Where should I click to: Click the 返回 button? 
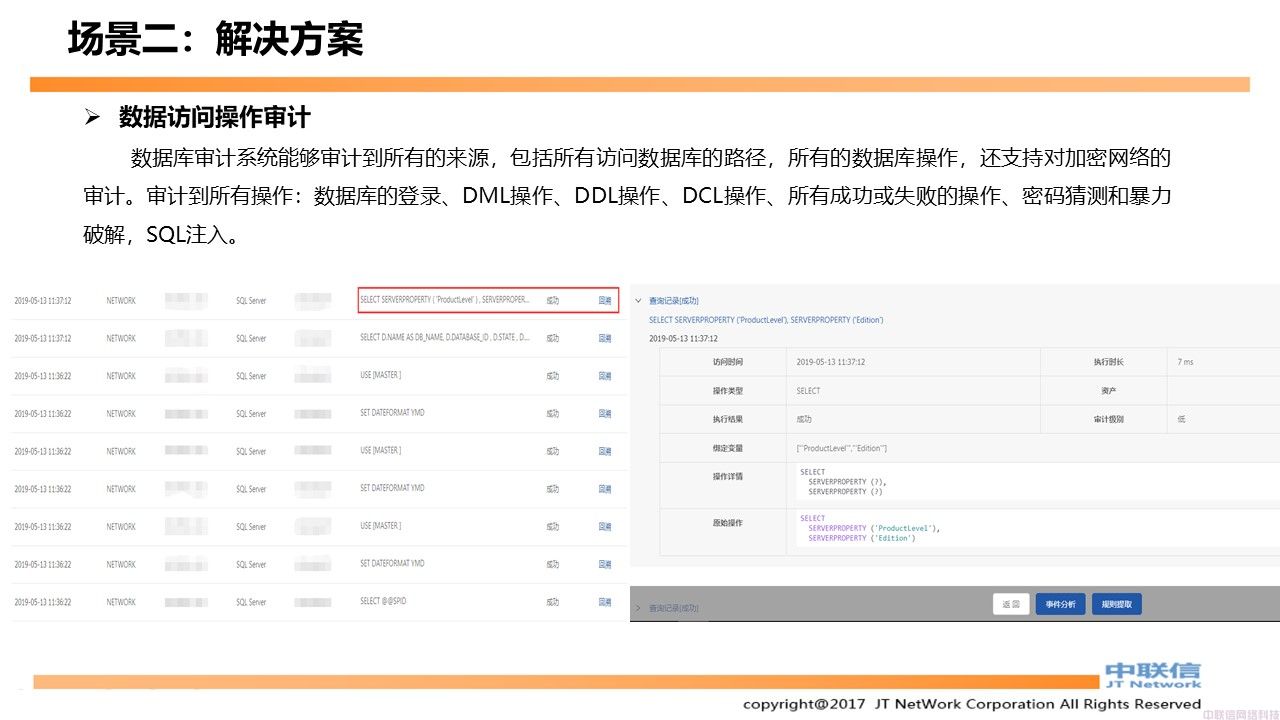[x=1011, y=604]
